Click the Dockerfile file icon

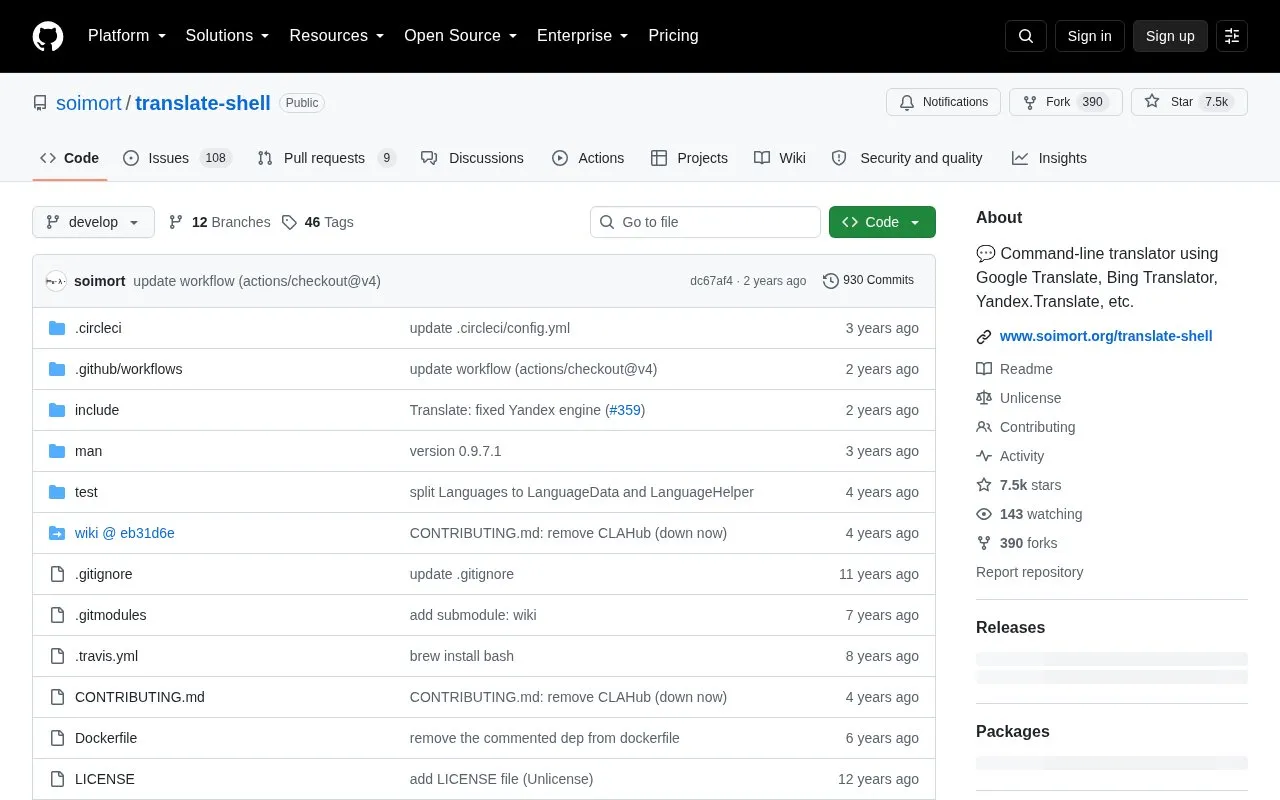57,738
